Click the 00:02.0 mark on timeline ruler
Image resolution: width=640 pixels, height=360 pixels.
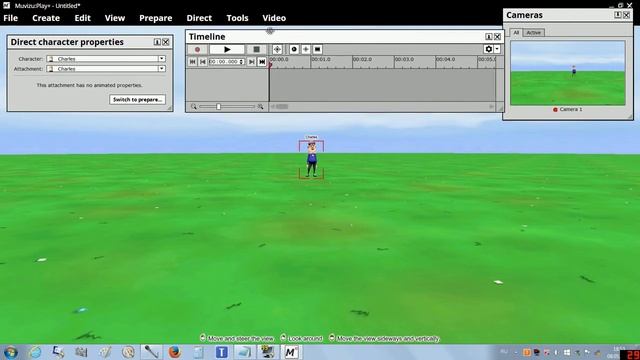[x=362, y=60]
